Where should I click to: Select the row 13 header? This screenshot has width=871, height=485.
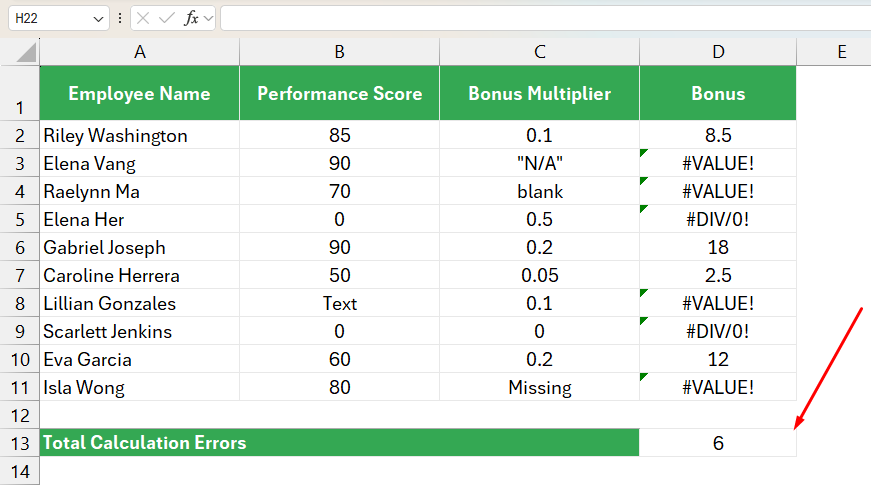[x=20, y=443]
